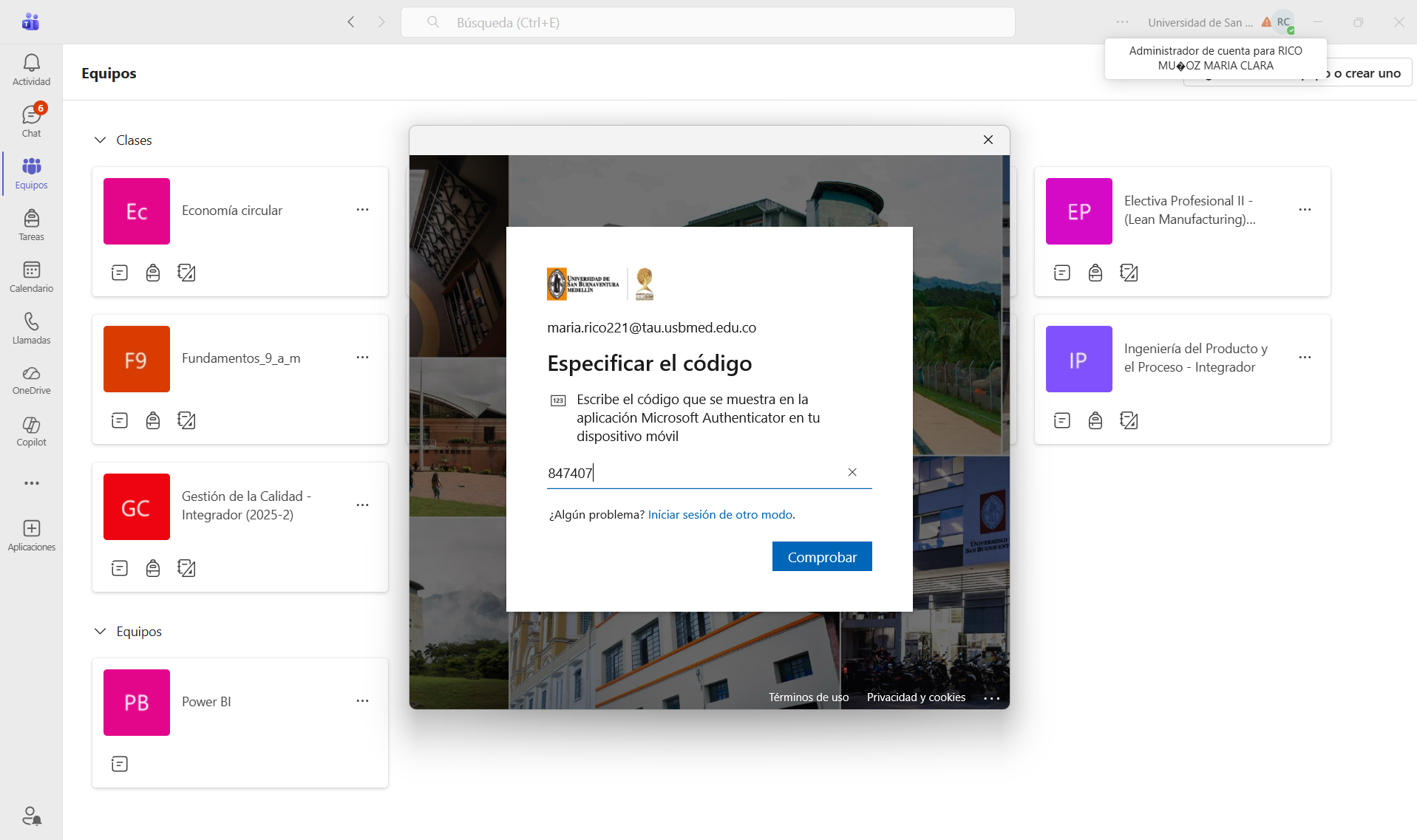Open the assignments backpack icon under Fundamentos_9_a_m
This screenshot has width=1417, height=840.
153,420
